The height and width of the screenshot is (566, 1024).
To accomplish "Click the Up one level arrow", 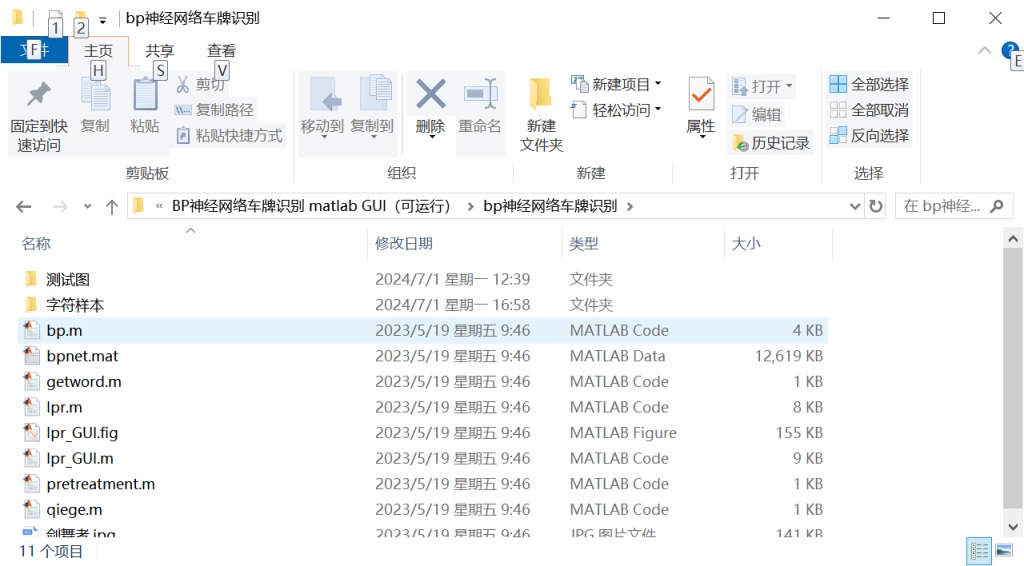I will (x=112, y=207).
